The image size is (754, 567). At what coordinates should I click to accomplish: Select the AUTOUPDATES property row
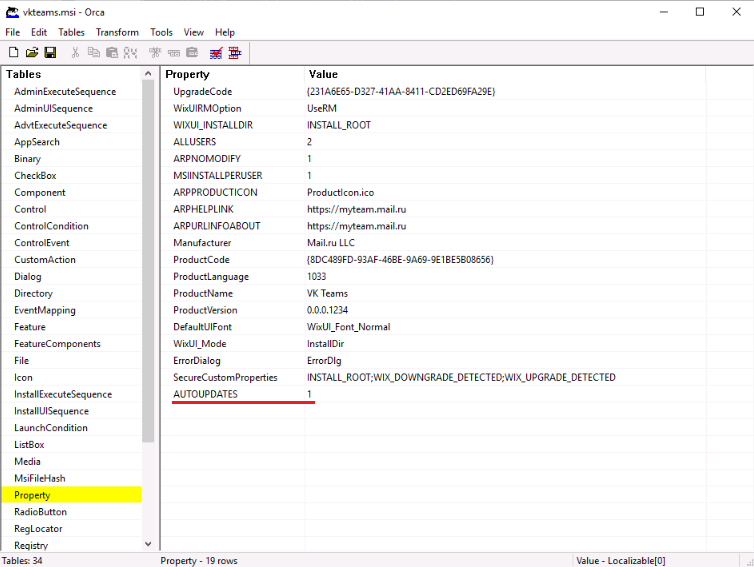pyautogui.click(x=205, y=394)
